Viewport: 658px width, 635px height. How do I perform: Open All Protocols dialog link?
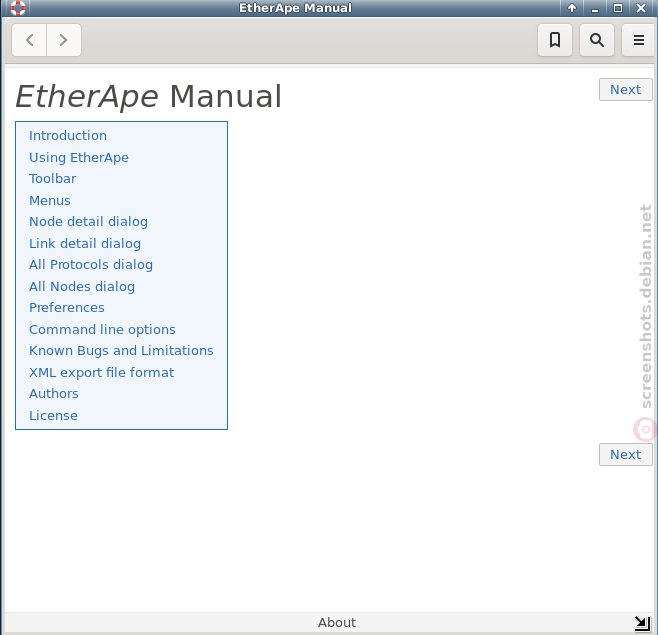pyautogui.click(x=91, y=265)
